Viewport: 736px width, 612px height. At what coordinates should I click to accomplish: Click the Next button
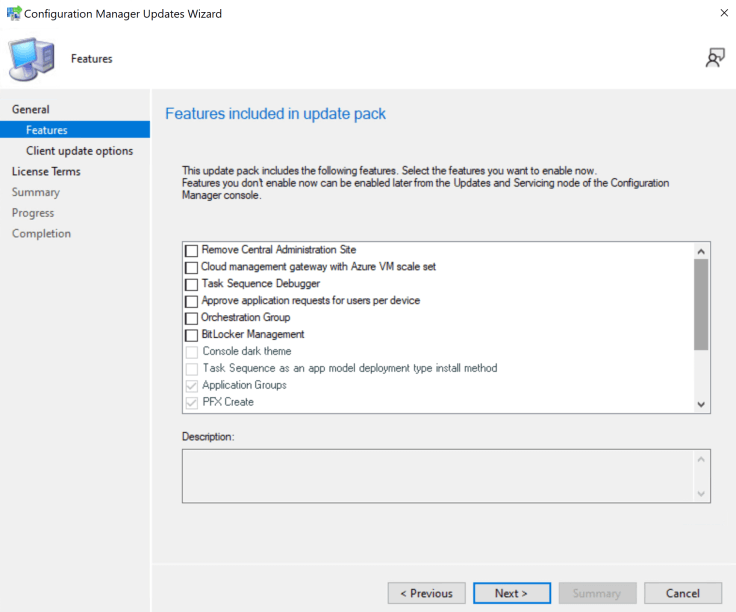[x=512, y=593]
